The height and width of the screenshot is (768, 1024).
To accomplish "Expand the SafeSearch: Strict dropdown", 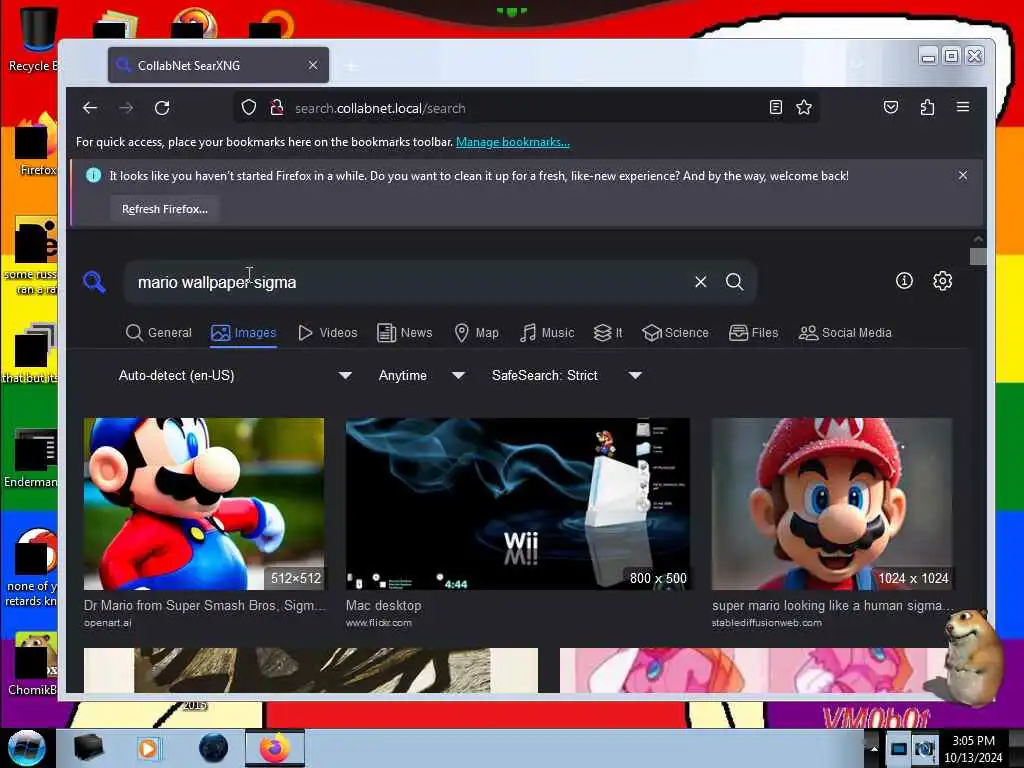I will pyautogui.click(x=566, y=376).
